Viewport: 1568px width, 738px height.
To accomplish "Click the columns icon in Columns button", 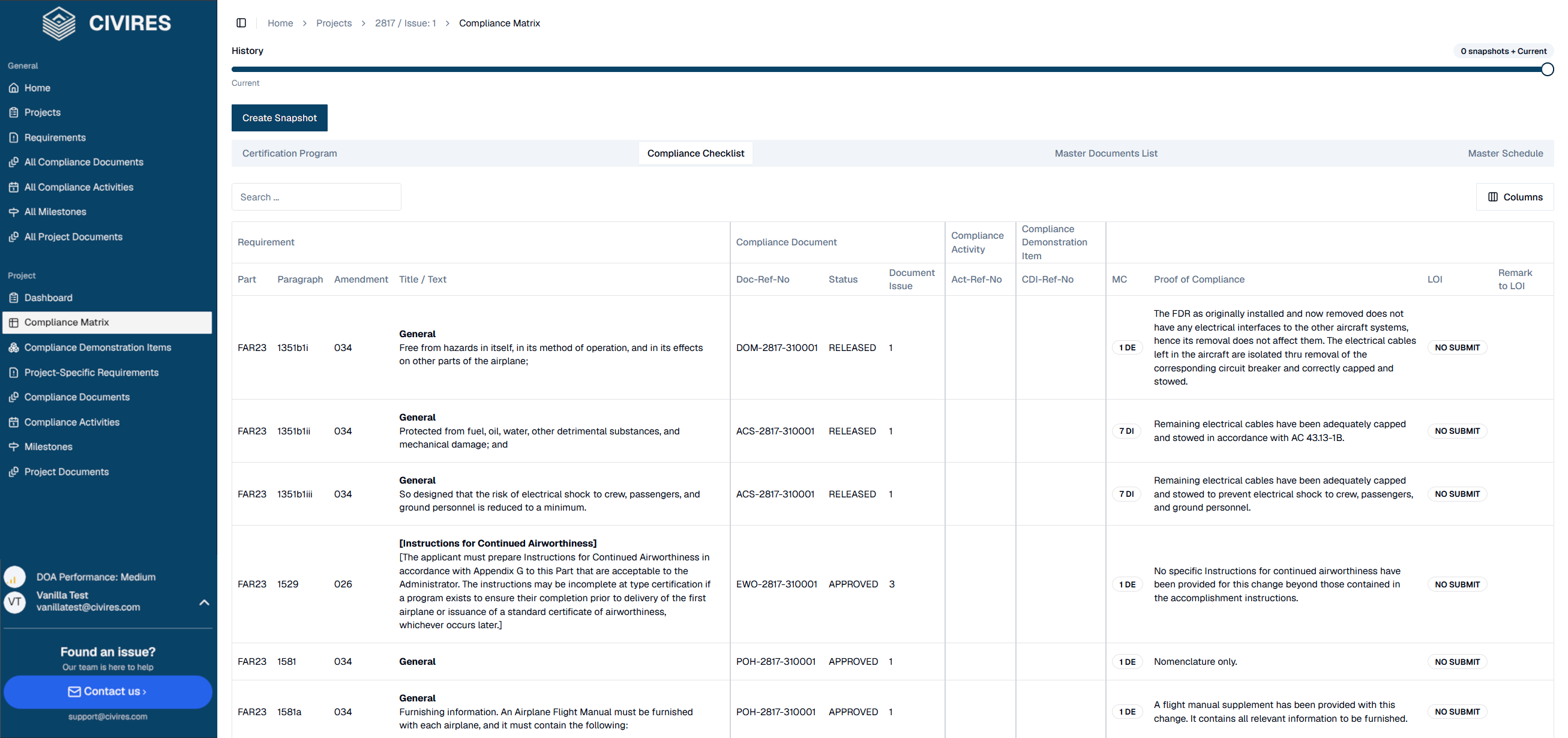I will coord(1492,197).
